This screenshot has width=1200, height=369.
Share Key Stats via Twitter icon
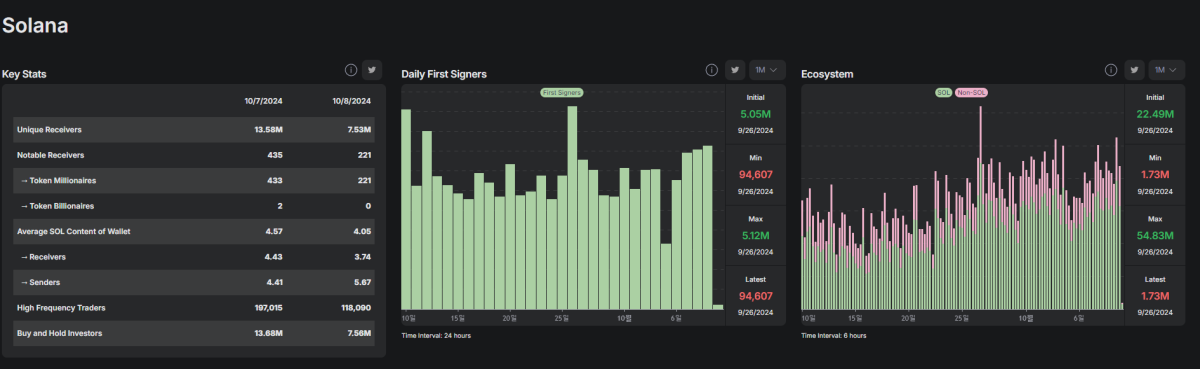point(373,70)
